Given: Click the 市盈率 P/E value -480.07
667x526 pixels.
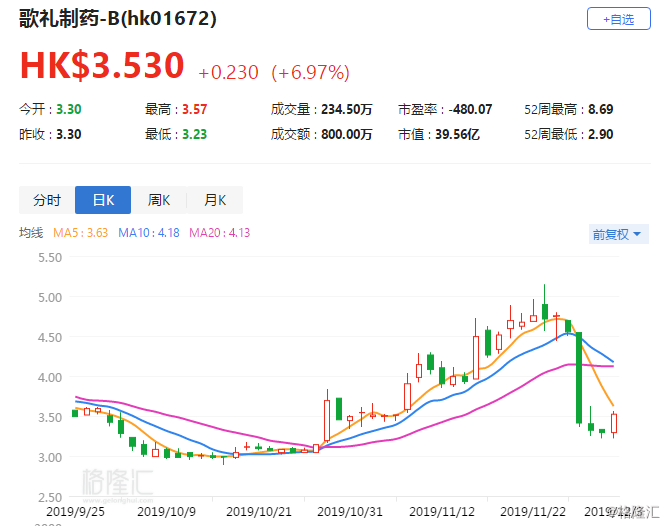Looking at the screenshot, I should 470,109.
